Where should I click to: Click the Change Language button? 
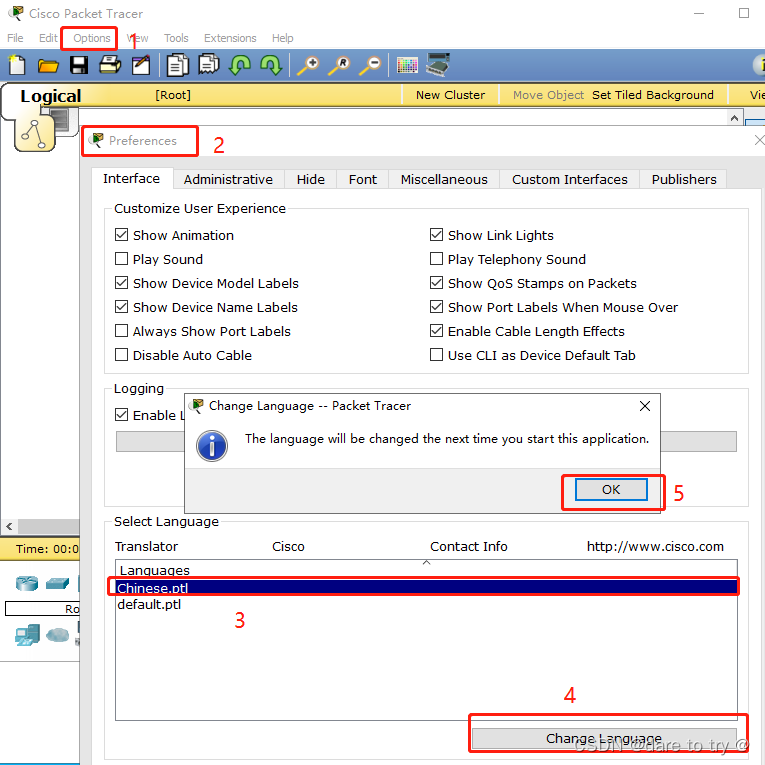pos(604,739)
